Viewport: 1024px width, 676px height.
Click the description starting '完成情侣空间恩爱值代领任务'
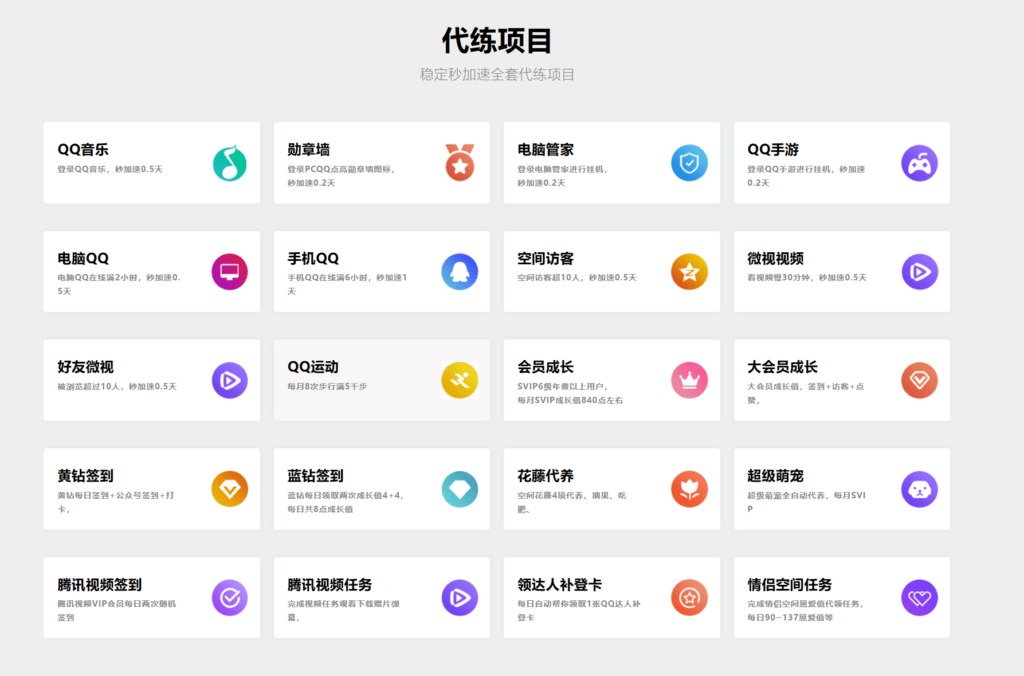(x=807, y=611)
